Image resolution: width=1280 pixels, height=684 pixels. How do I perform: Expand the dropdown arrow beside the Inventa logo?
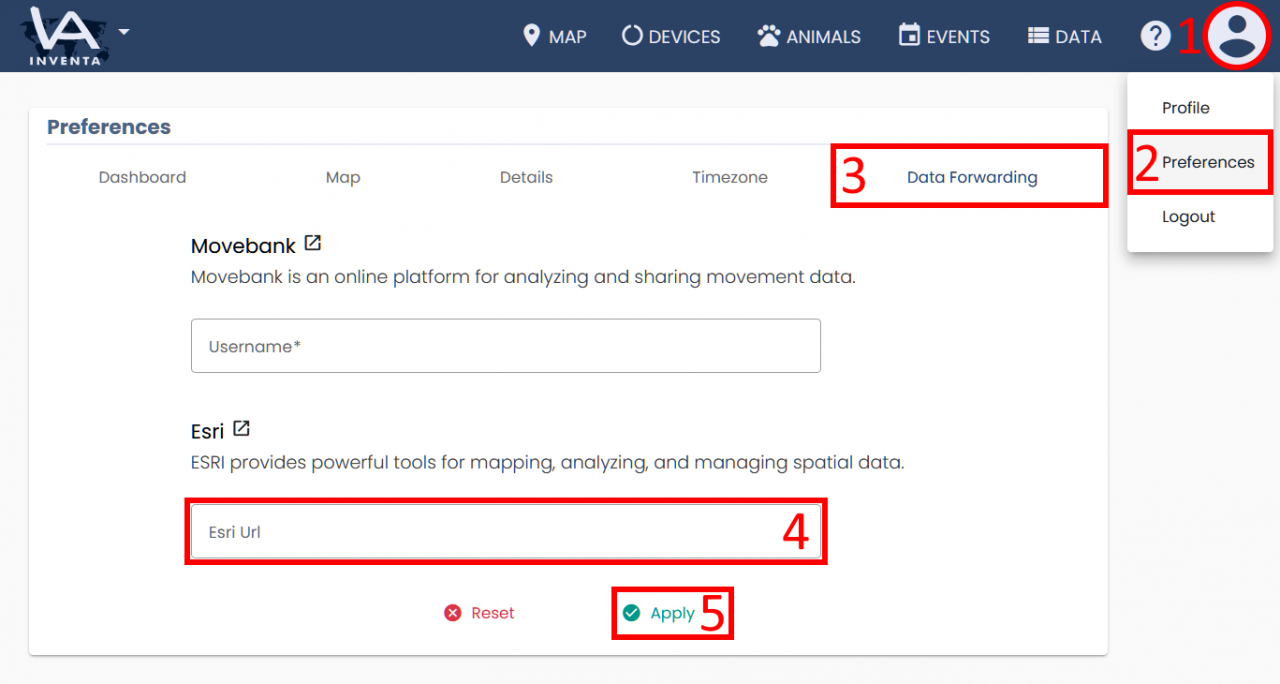124,31
